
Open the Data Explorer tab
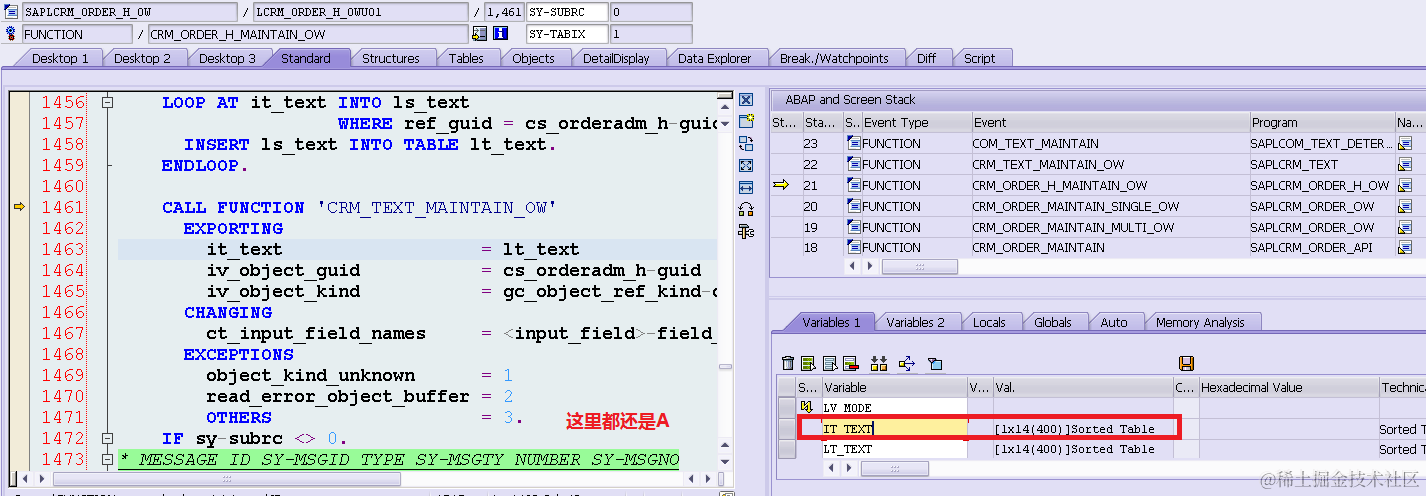[x=714, y=58]
